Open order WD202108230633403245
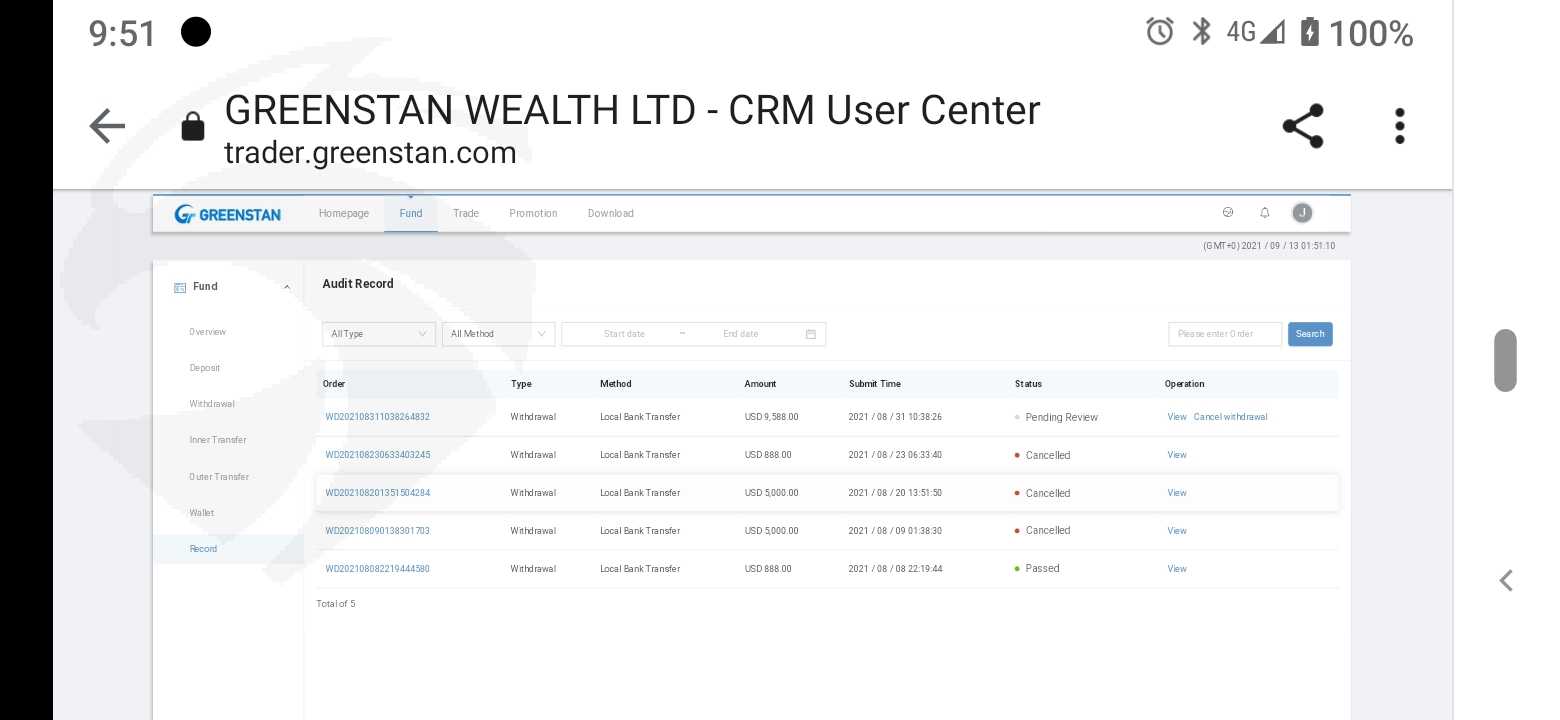Viewport: 1560px width, 720px height. click(377, 455)
